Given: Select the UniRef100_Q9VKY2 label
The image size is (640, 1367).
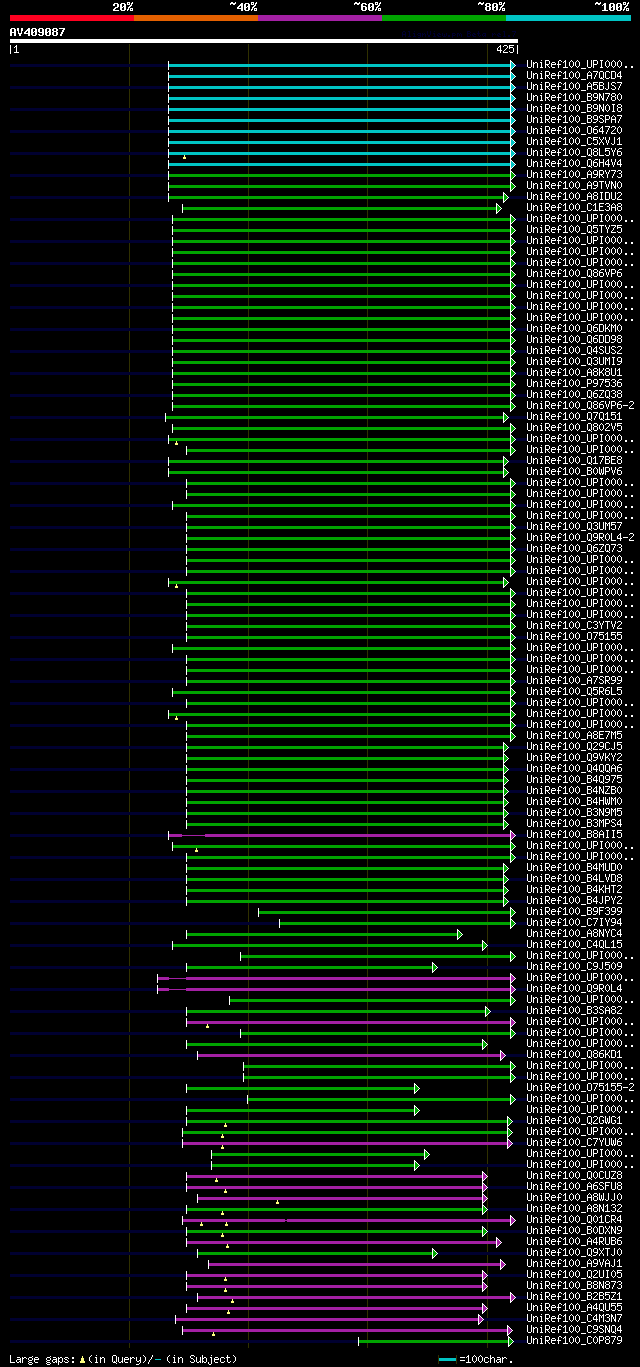Looking at the screenshot, I should (x=574, y=757).
